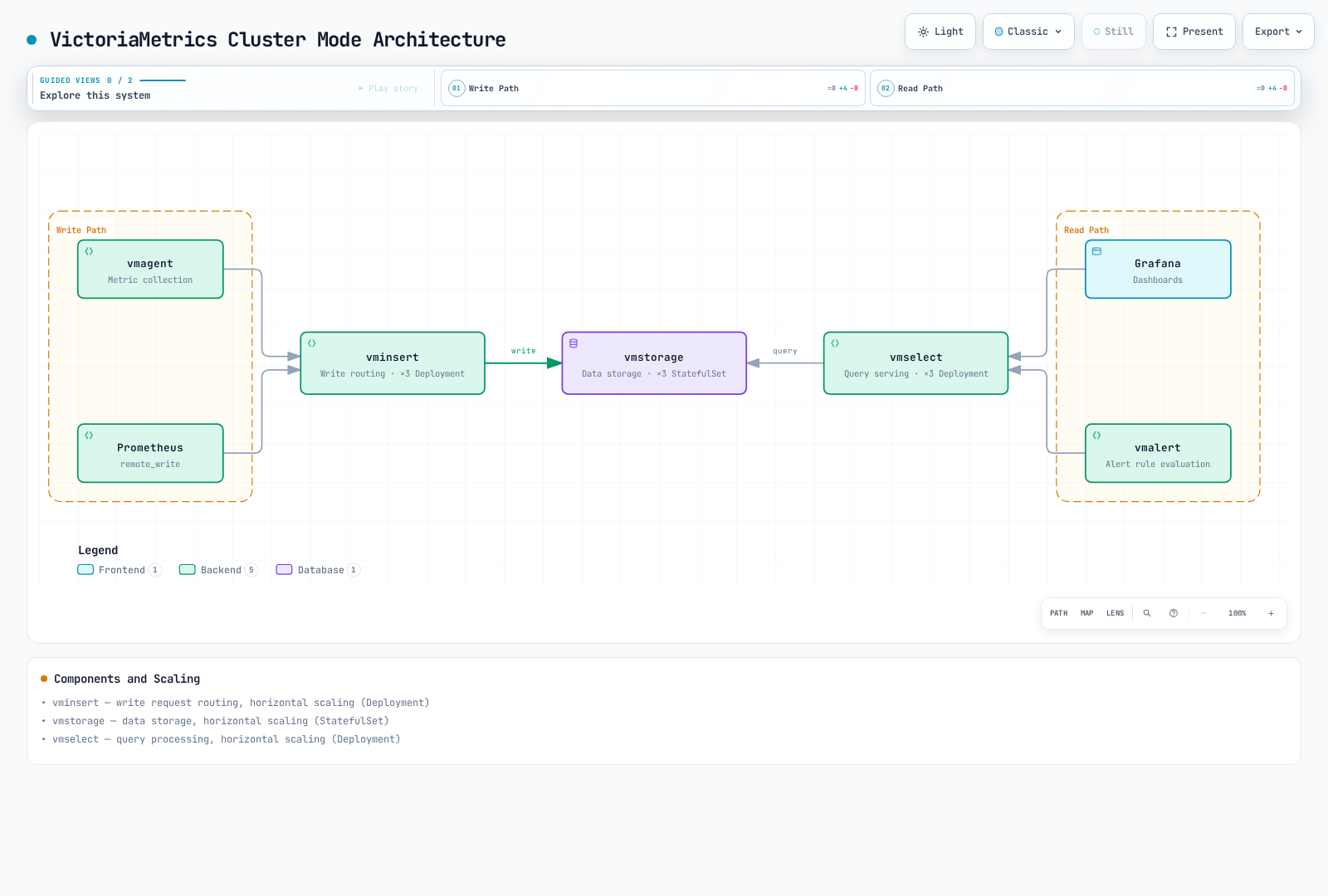Select the vmstorage Data storage node
Image resolution: width=1328 pixels, height=896 pixels.
pyautogui.click(x=654, y=363)
